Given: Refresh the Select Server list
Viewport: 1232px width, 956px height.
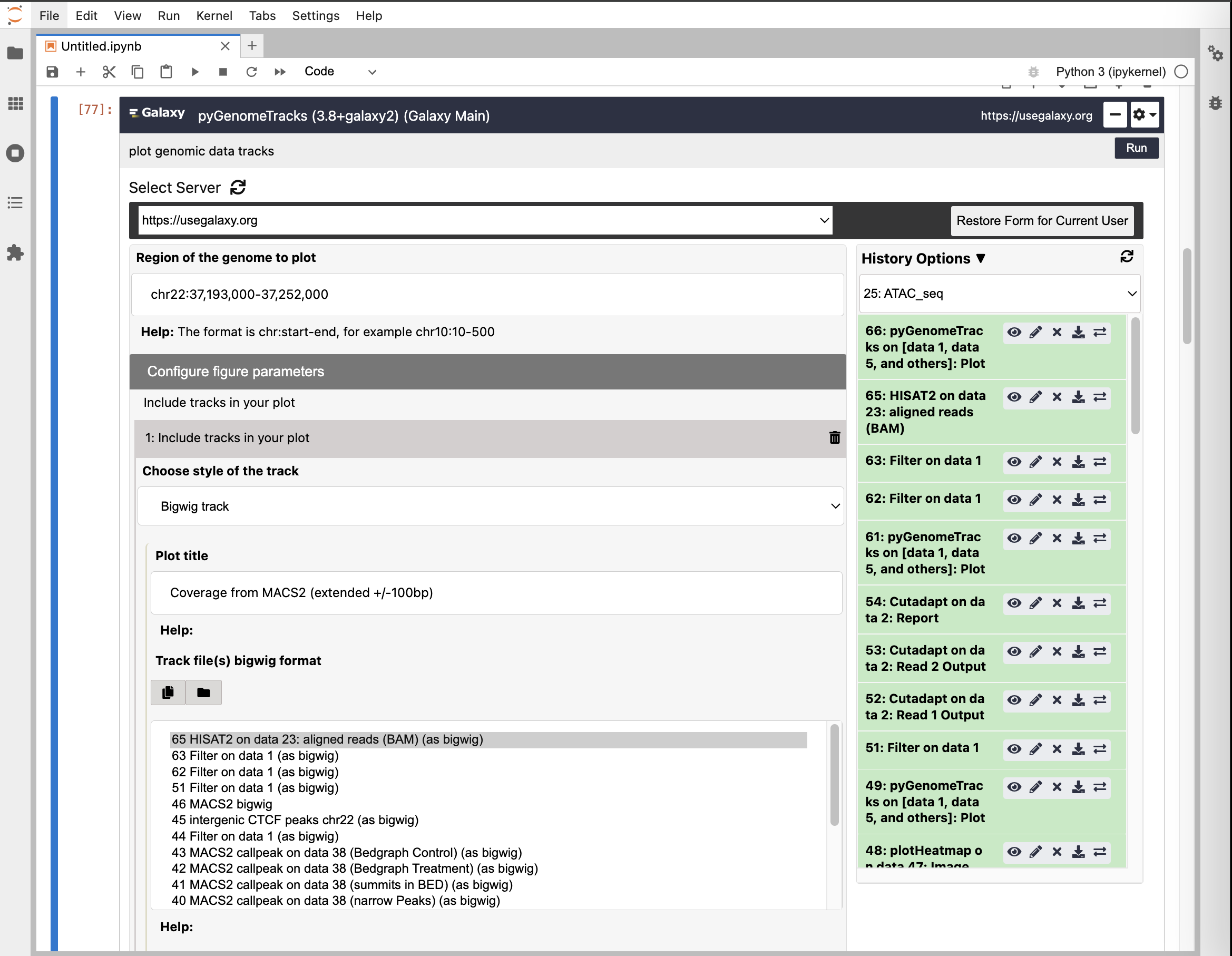Looking at the screenshot, I should 238,187.
